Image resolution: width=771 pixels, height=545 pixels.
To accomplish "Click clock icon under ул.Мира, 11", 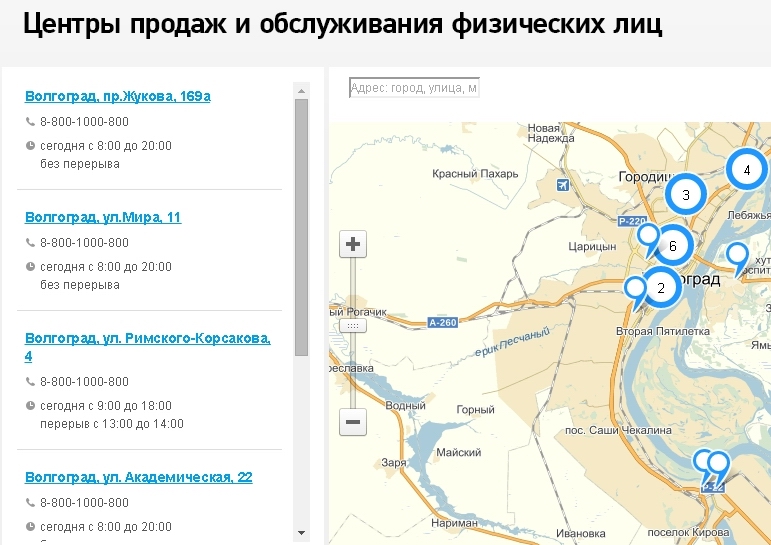I will click(x=30, y=267).
